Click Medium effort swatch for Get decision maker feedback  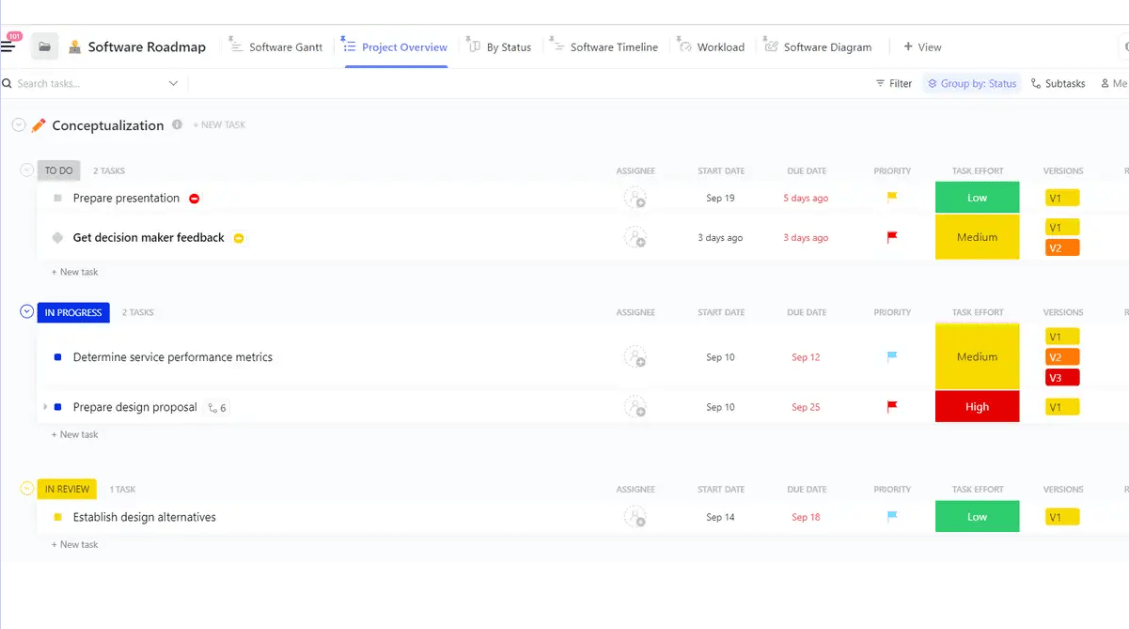977,237
